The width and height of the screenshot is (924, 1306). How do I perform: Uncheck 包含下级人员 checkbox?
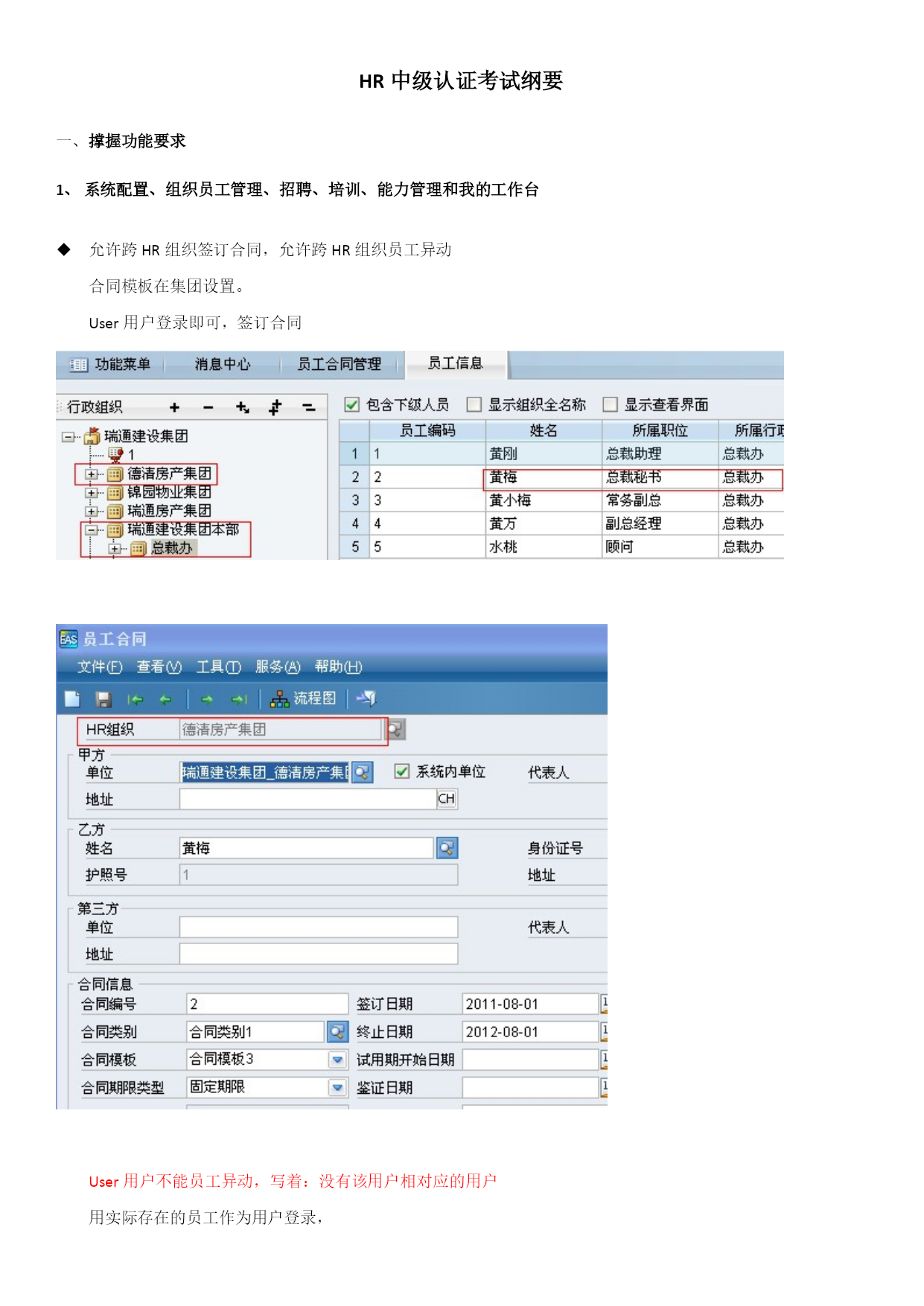point(352,404)
